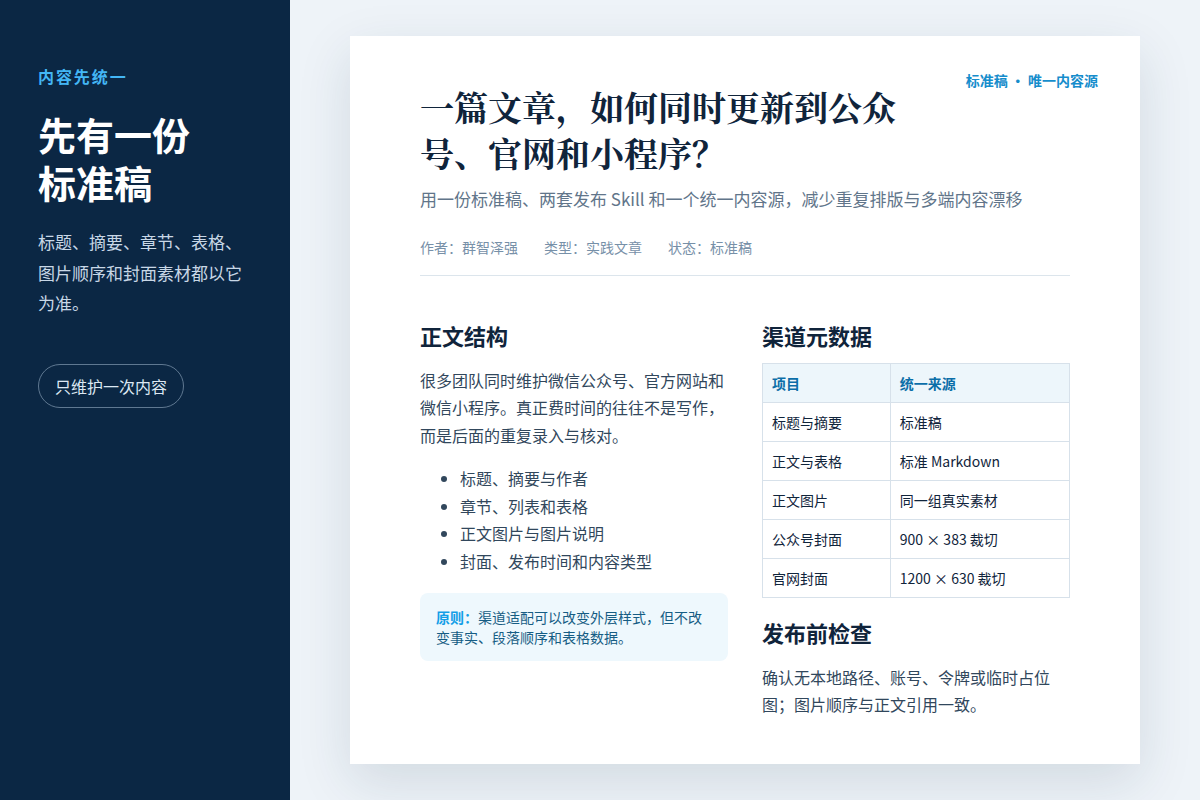Click the 发布前检查 section heading
Image resolution: width=1200 pixels, height=800 pixels.
pos(817,634)
